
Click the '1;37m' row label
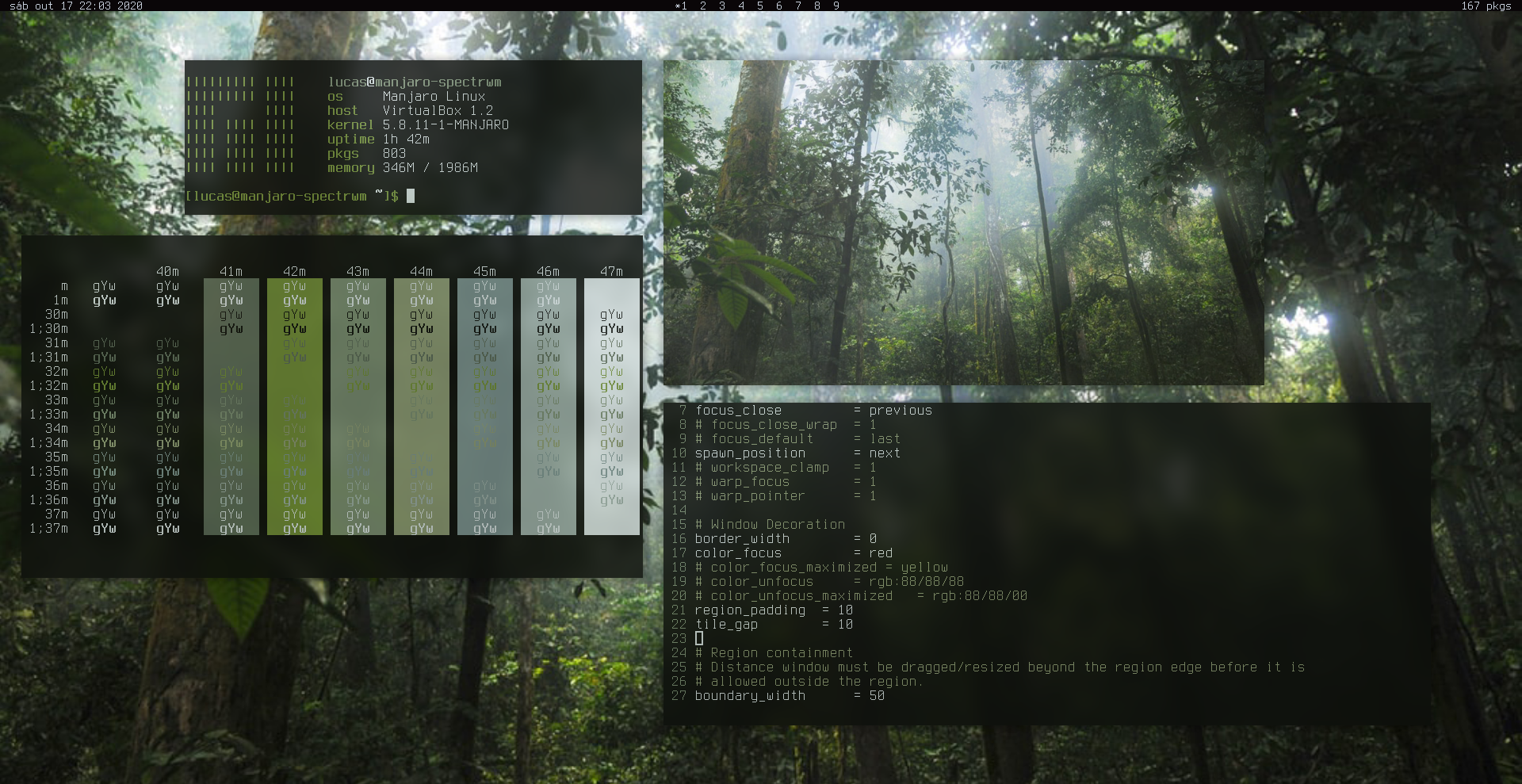[x=48, y=528]
